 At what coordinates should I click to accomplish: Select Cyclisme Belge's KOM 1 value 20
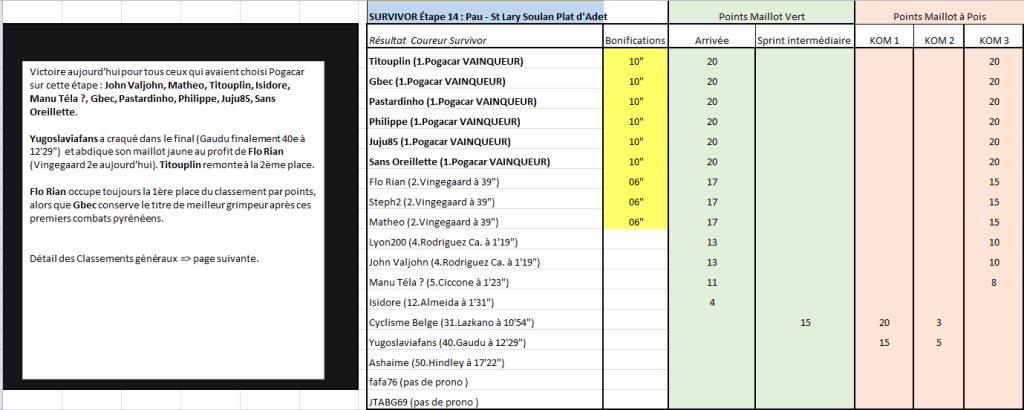click(x=883, y=322)
